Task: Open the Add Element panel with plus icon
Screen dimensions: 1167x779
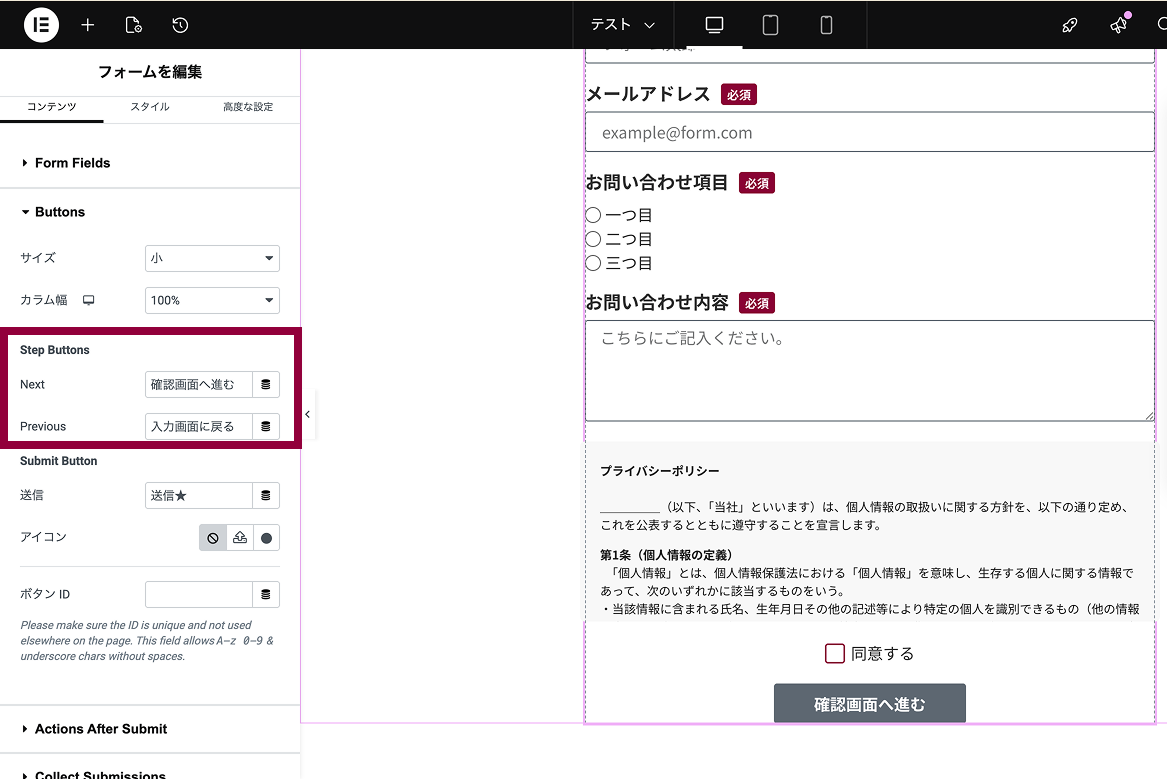Action: pyautogui.click(x=87, y=24)
